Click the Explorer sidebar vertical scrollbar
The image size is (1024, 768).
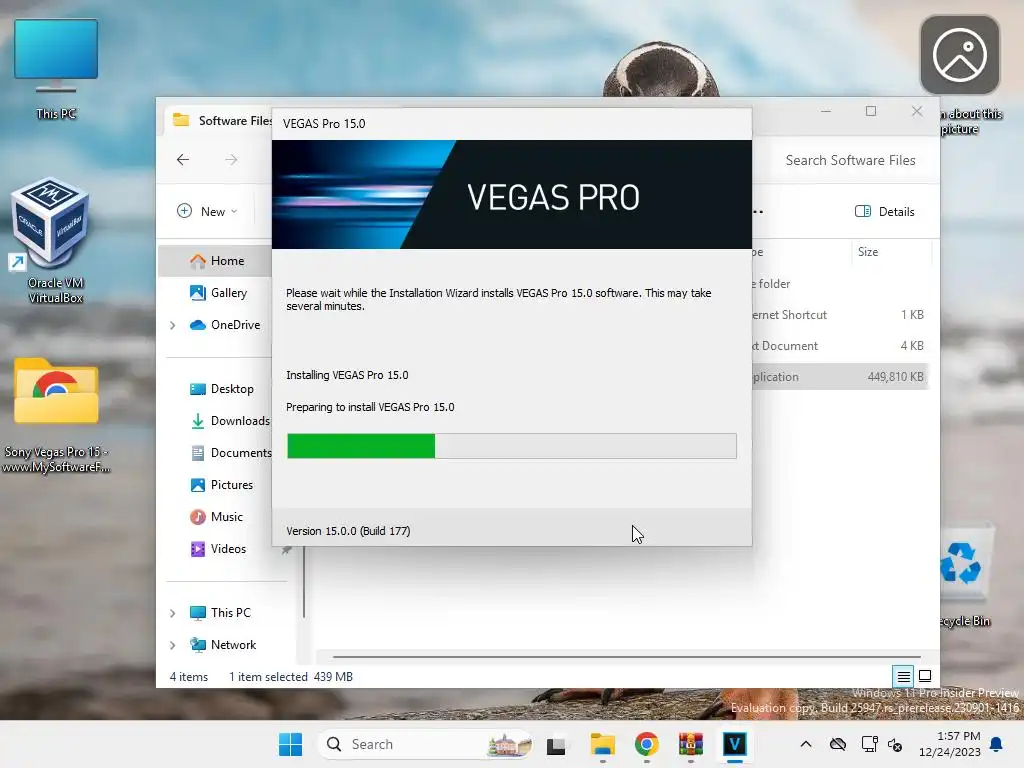click(304, 581)
